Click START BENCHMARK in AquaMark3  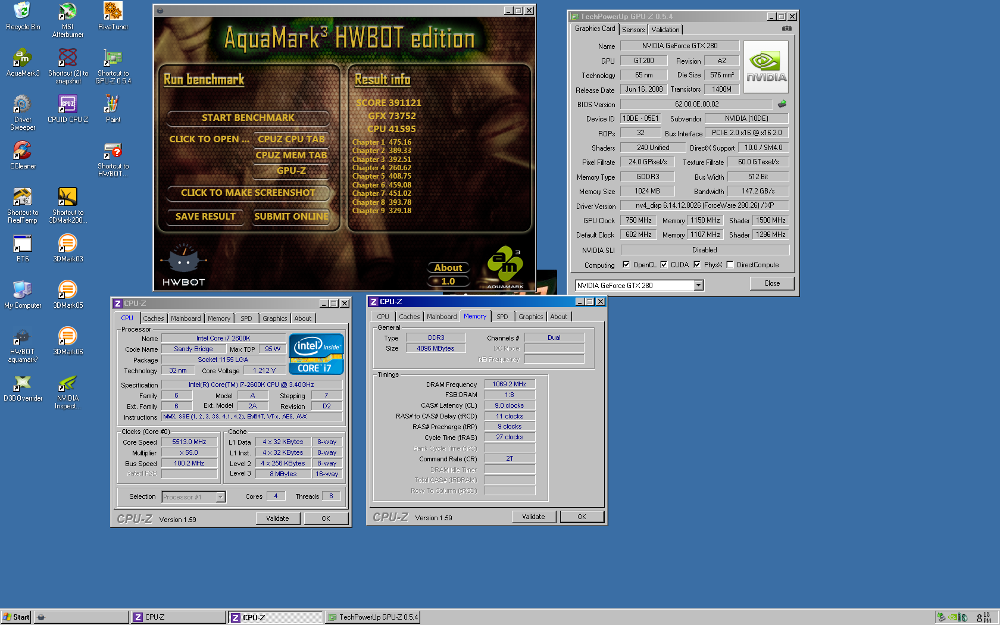coord(248,117)
